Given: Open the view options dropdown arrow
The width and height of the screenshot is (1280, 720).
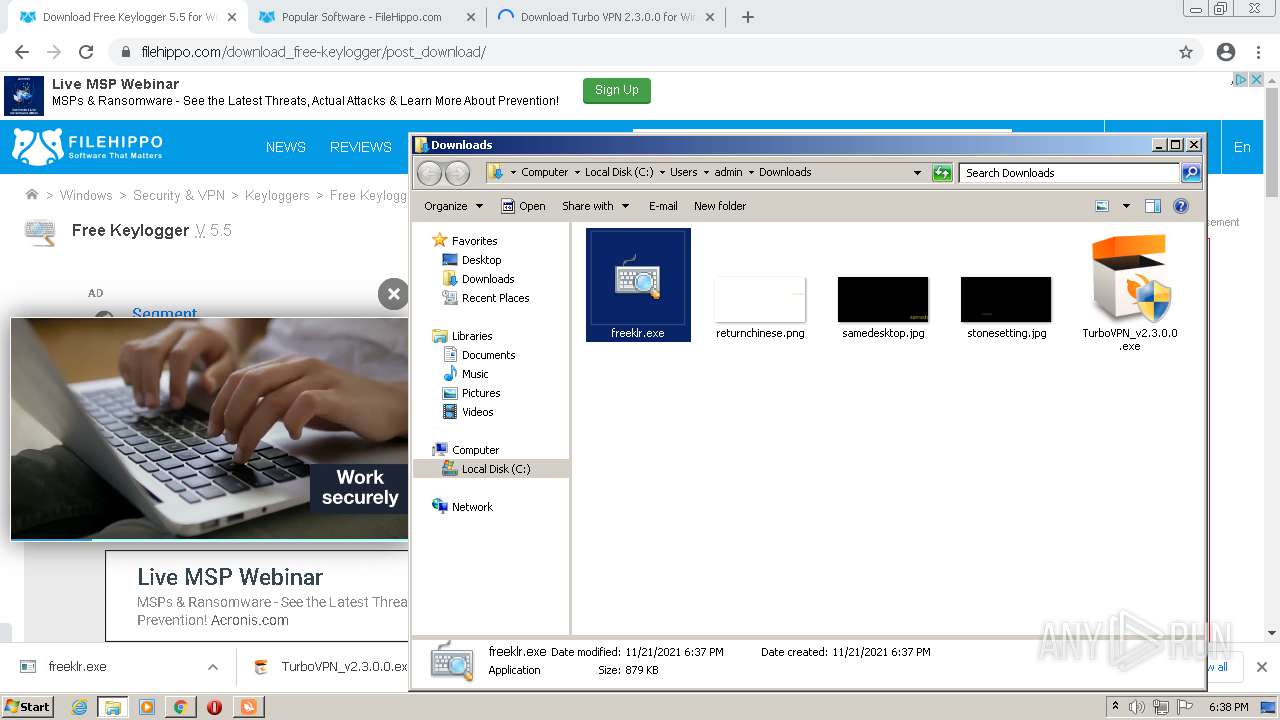Looking at the screenshot, I should pos(1126,206).
